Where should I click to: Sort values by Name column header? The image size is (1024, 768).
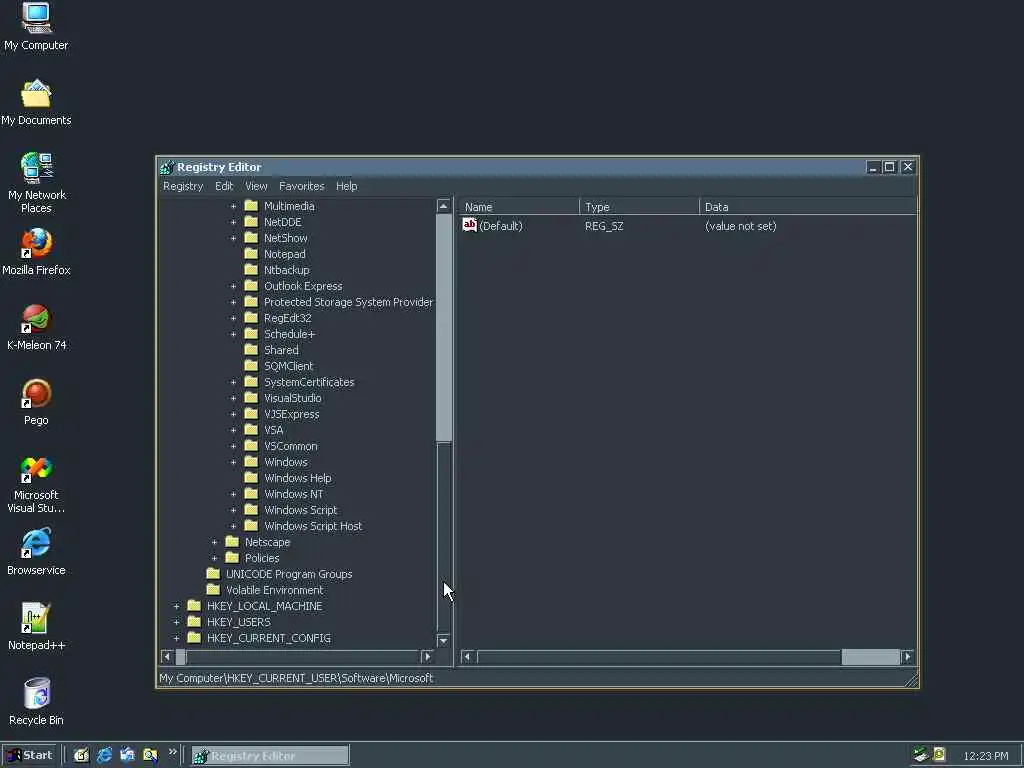(519, 207)
